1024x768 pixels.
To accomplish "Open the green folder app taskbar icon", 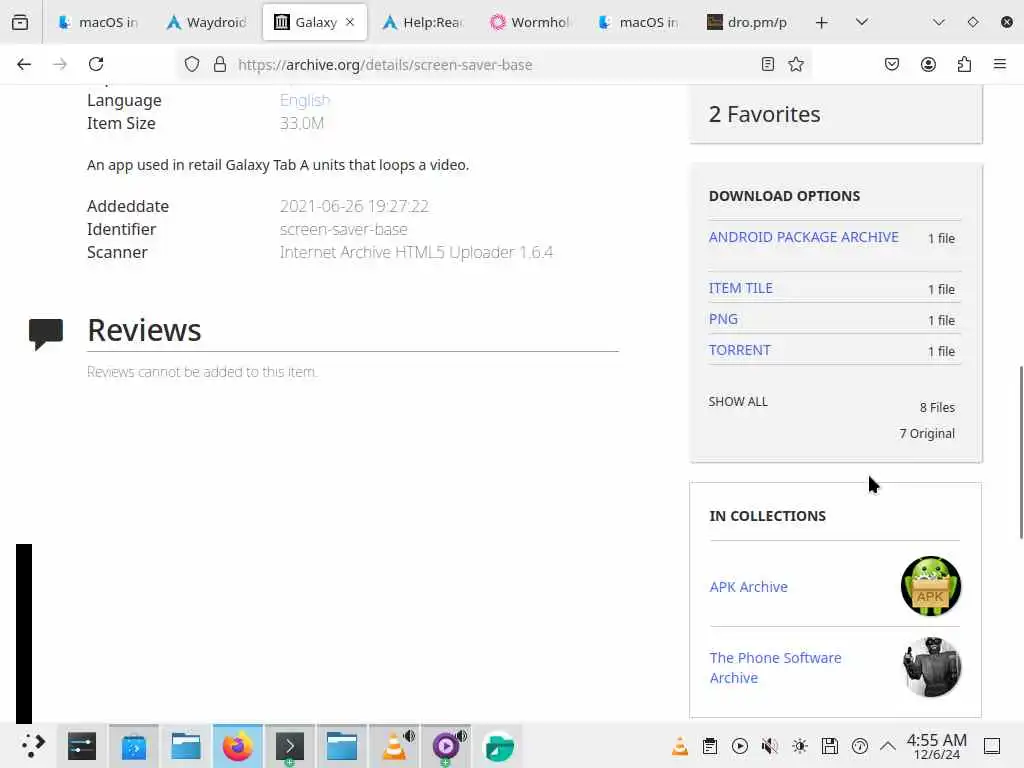I will tap(499, 746).
